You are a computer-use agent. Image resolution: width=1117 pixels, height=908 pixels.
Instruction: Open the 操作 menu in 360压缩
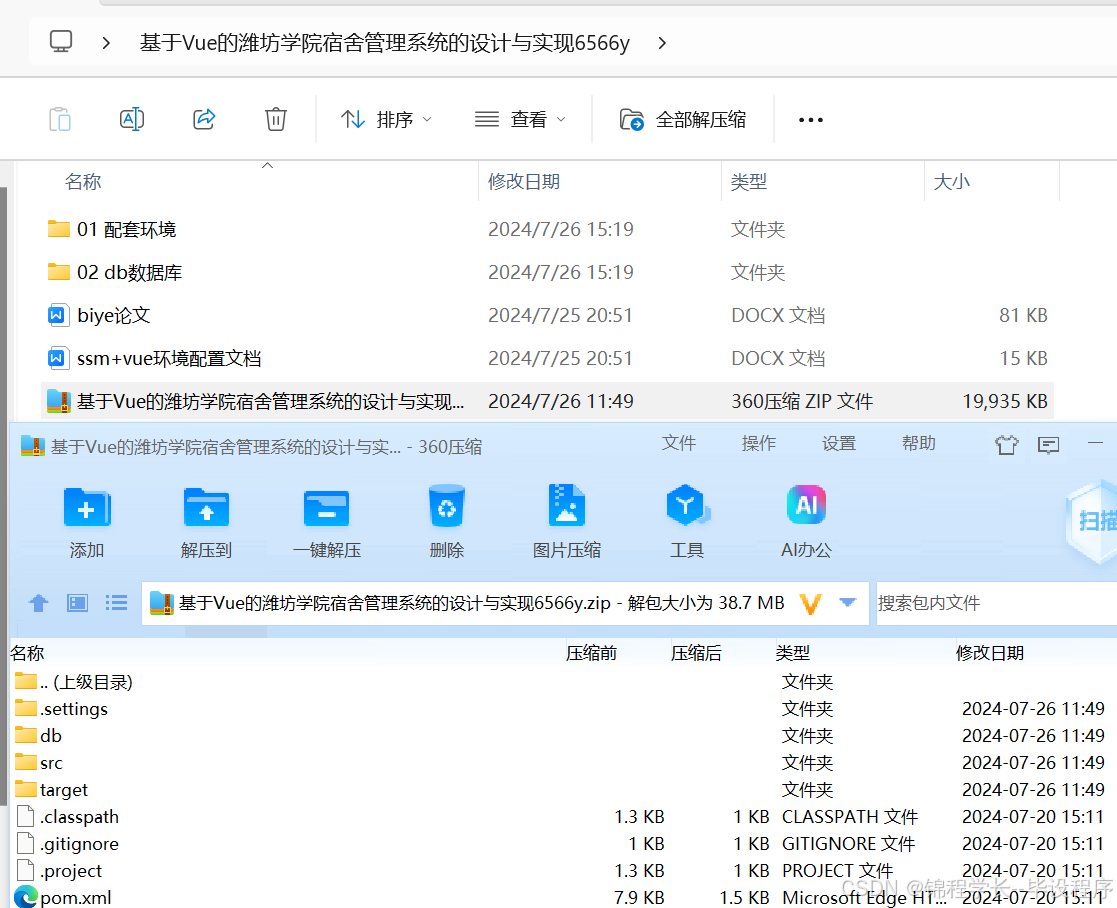[758, 443]
